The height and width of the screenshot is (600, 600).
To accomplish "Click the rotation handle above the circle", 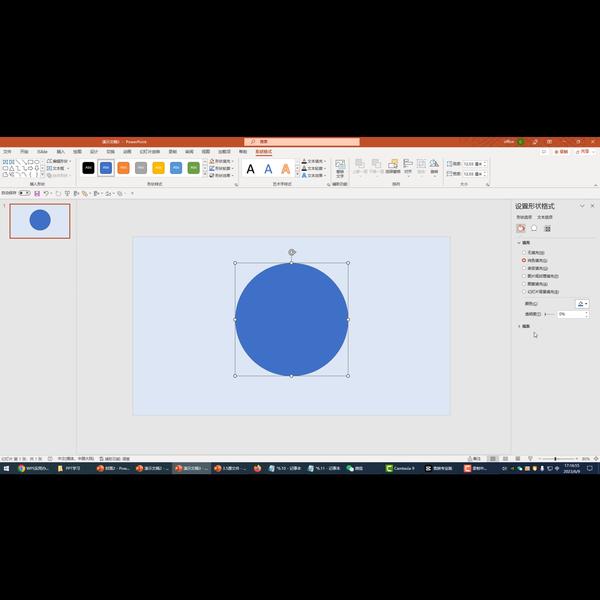I will [292, 252].
